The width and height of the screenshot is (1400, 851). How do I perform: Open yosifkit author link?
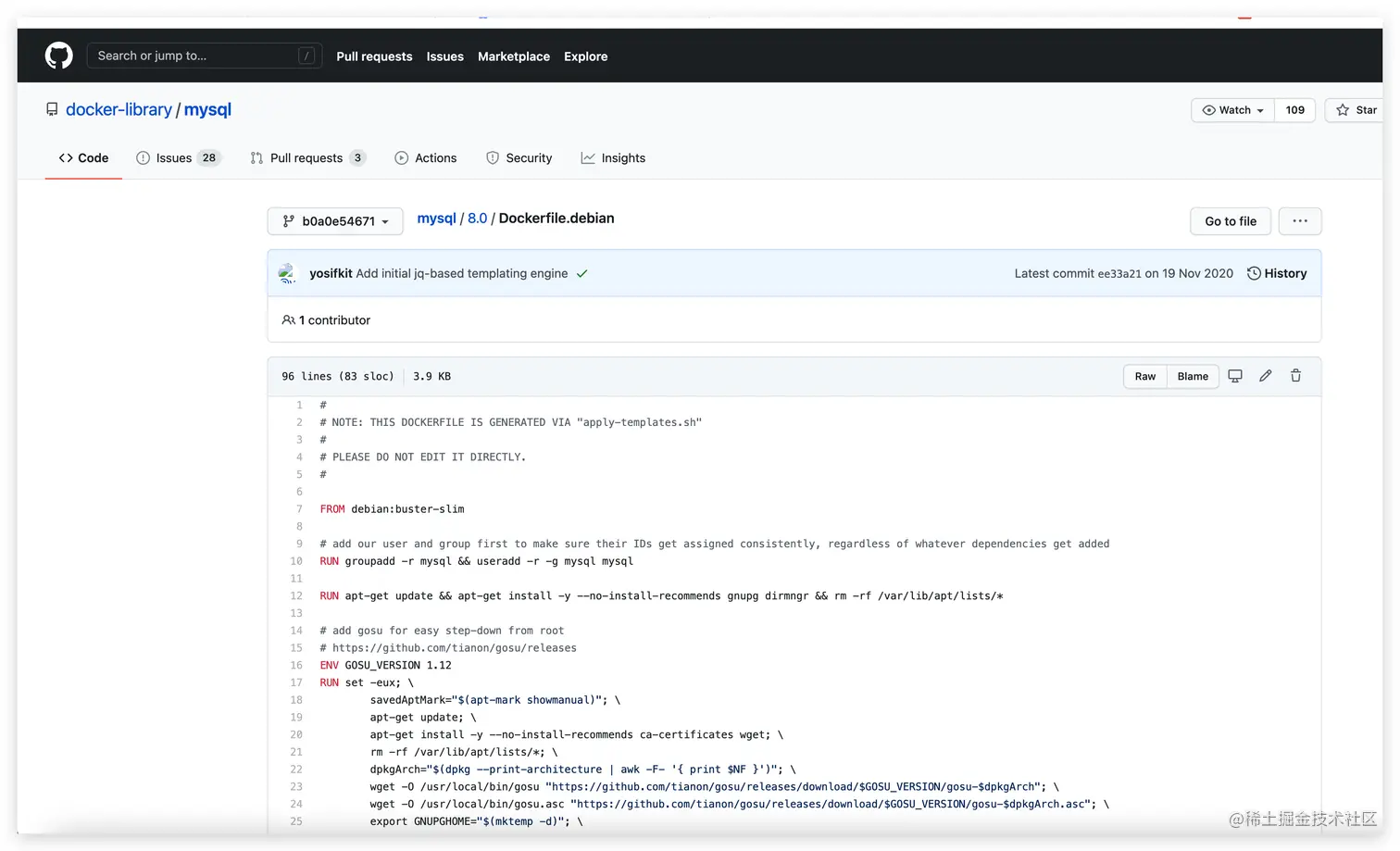click(331, 273)
